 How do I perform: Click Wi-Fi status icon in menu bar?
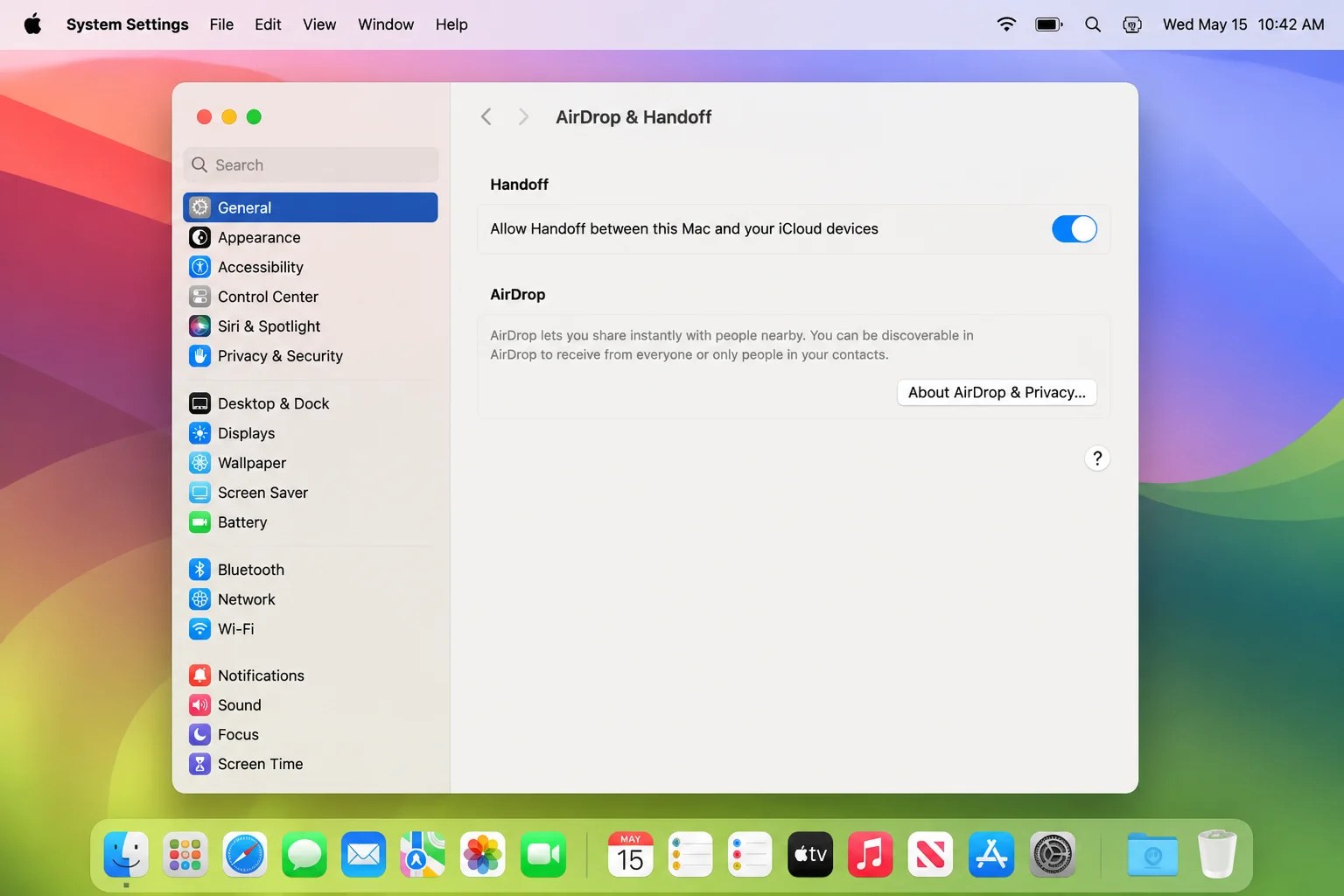pyautogui.click(x=1006, y=24)
